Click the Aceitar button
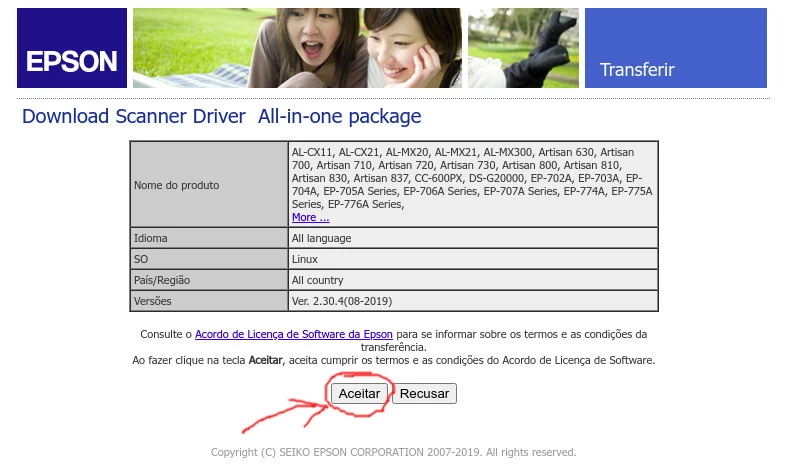Viewport: 788px width, 476px height. (359, 393)
